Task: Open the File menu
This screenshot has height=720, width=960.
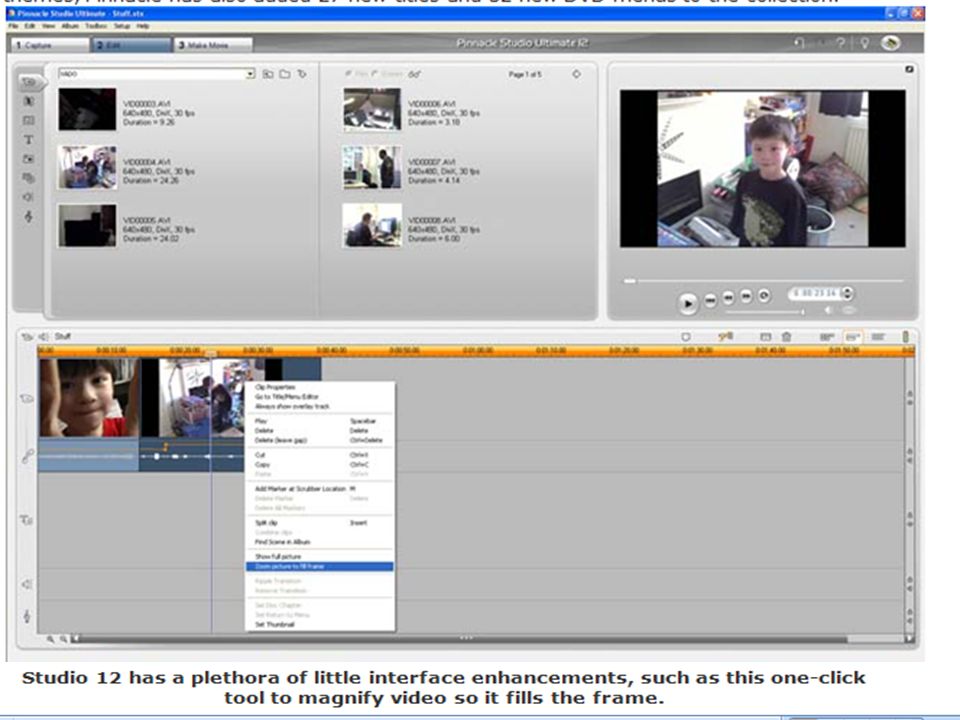Action: [13, 26]
